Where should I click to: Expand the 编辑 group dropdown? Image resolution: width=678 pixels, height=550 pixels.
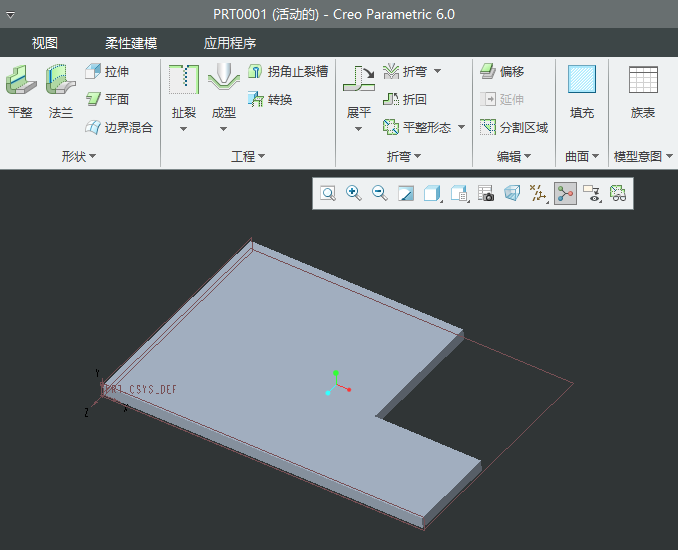(514, 156)
